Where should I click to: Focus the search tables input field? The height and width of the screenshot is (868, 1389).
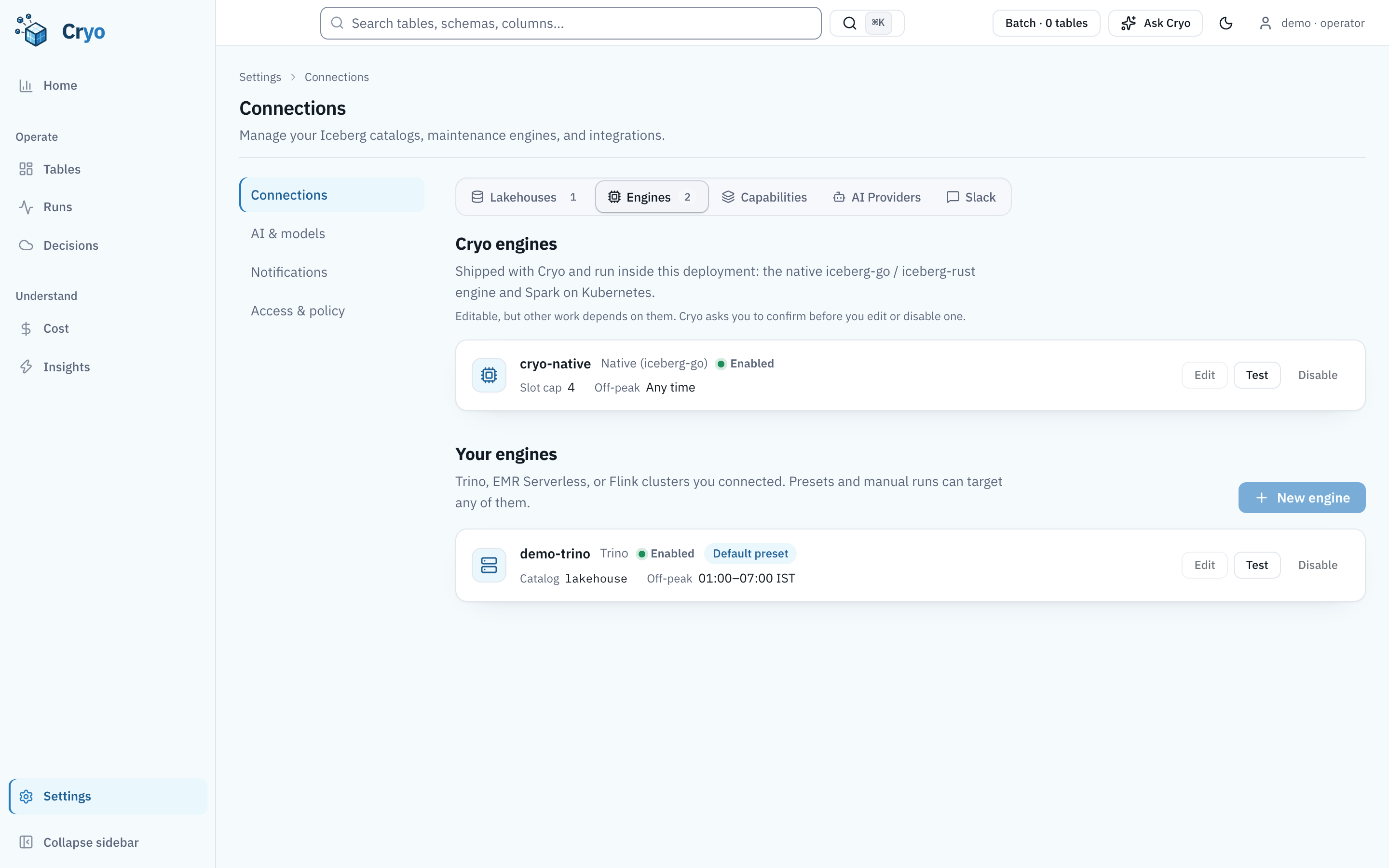[x=571, y=23]
